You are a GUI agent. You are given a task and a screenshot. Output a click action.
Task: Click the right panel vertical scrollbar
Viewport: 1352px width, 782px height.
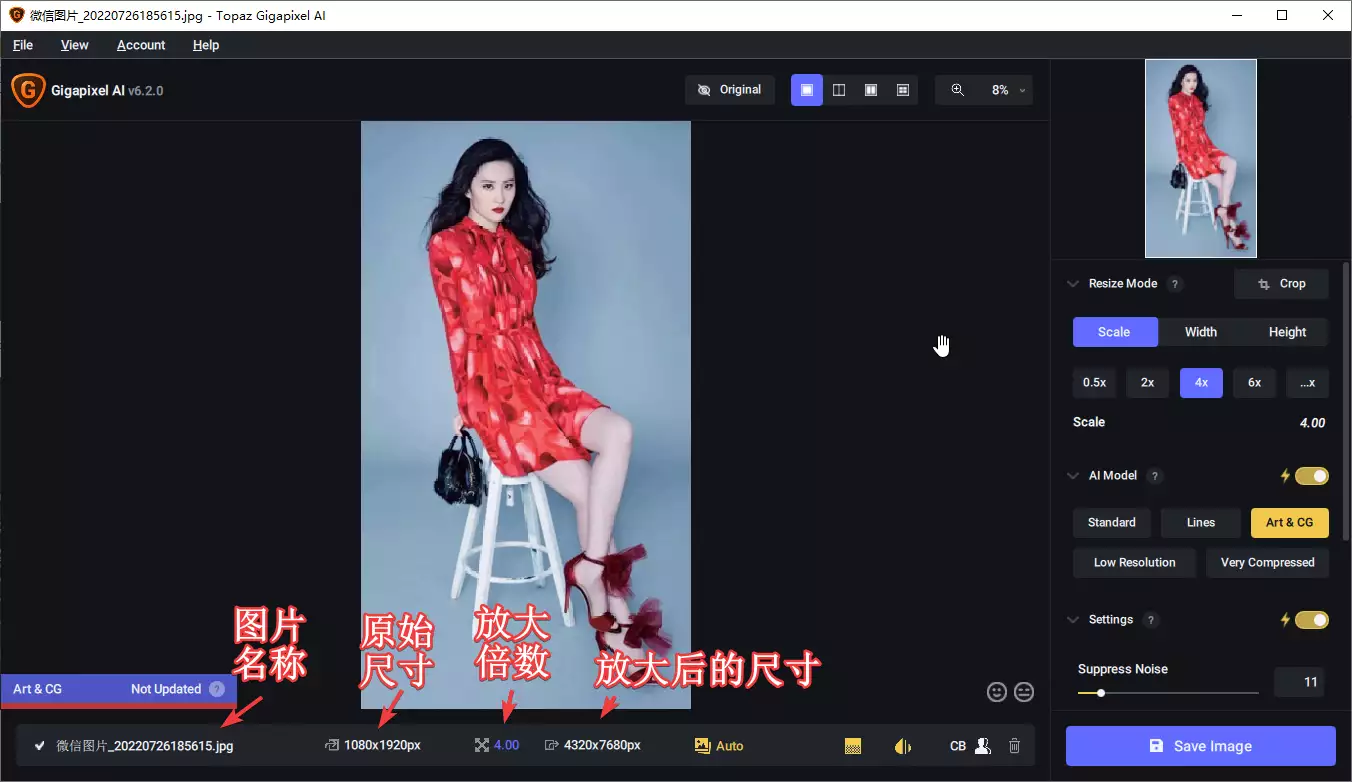(x=1345, y=400)
